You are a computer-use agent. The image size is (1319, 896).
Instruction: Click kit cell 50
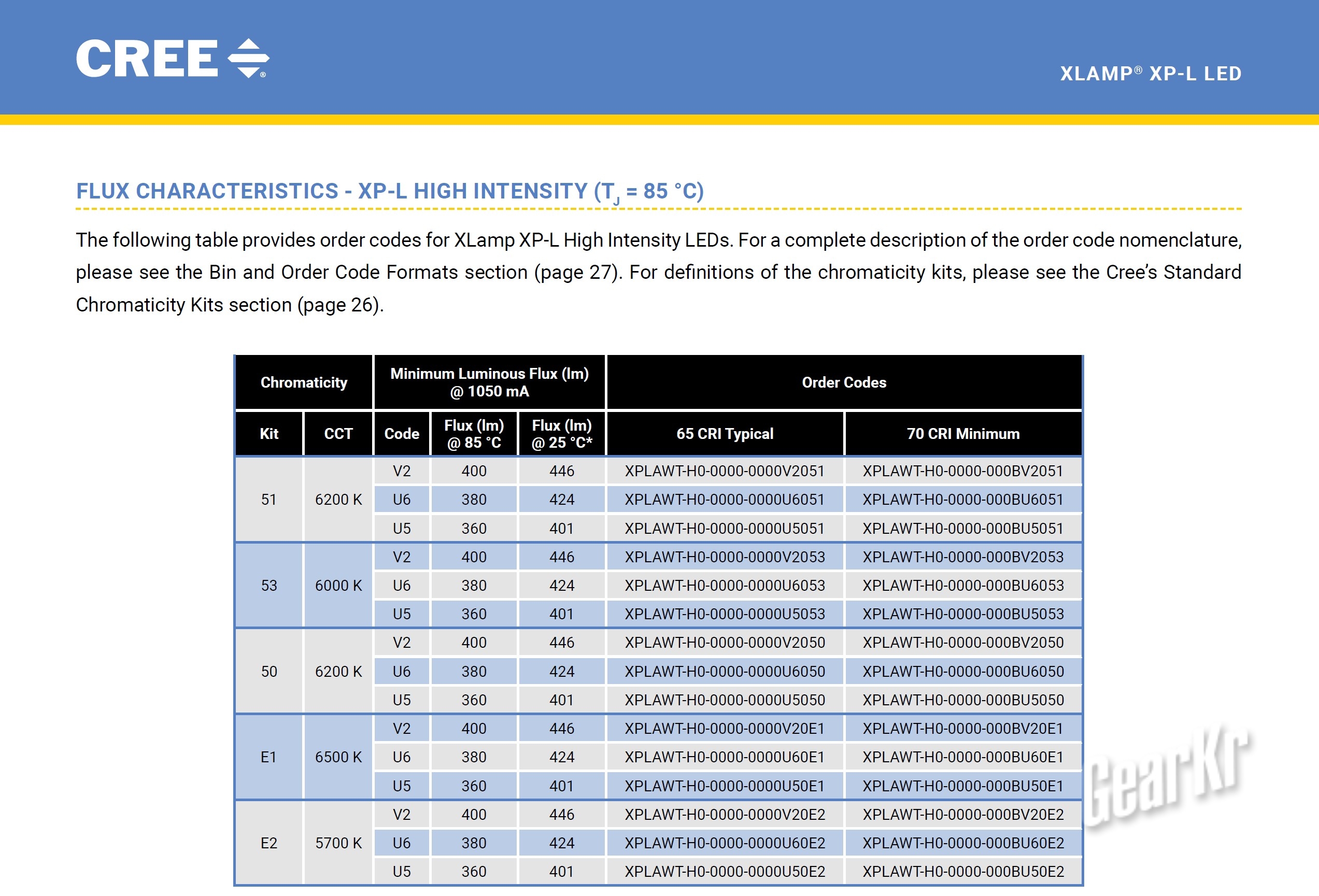[x=269, y=671]
